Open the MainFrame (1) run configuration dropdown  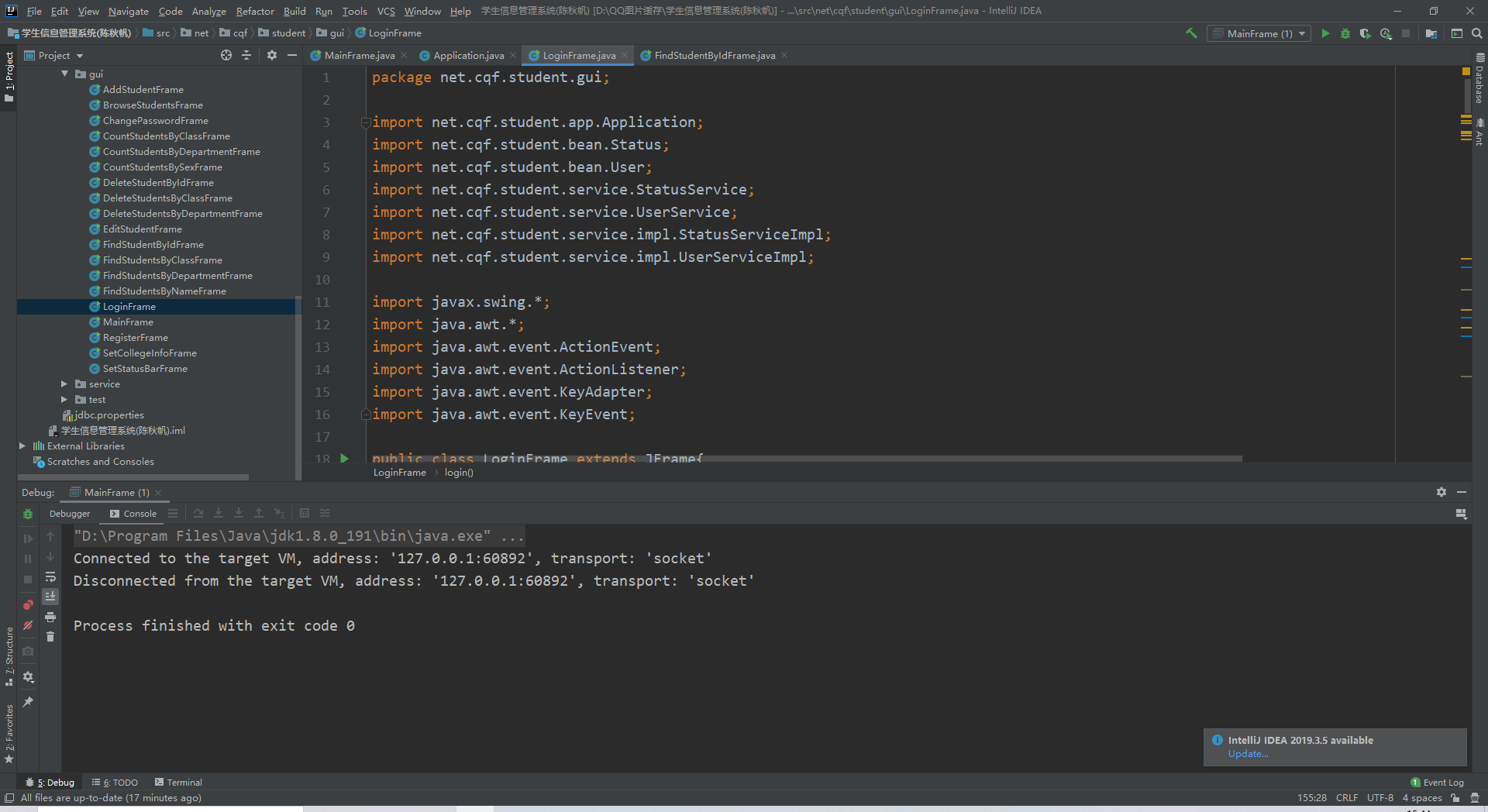coord(1300,33)
